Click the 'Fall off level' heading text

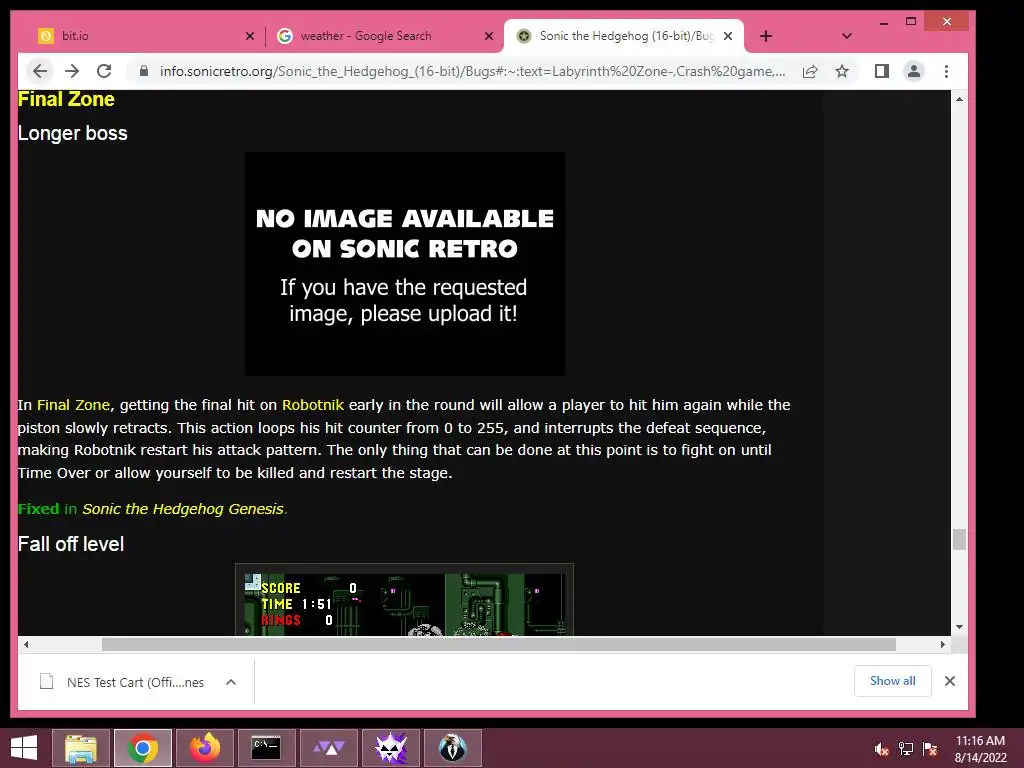(x=71, y=544)
